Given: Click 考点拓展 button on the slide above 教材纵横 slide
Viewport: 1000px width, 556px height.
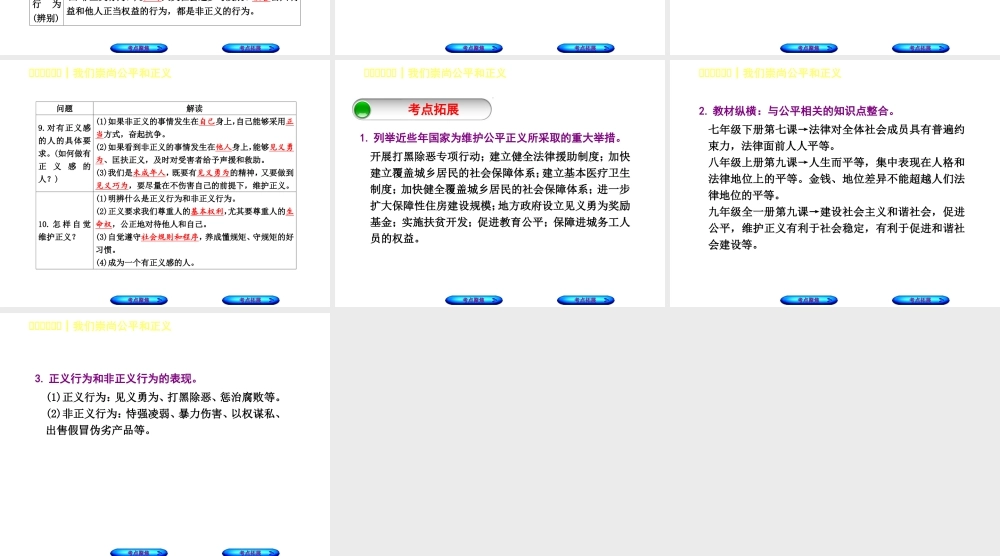Looking at the screenshot, I should click(920, 48).
